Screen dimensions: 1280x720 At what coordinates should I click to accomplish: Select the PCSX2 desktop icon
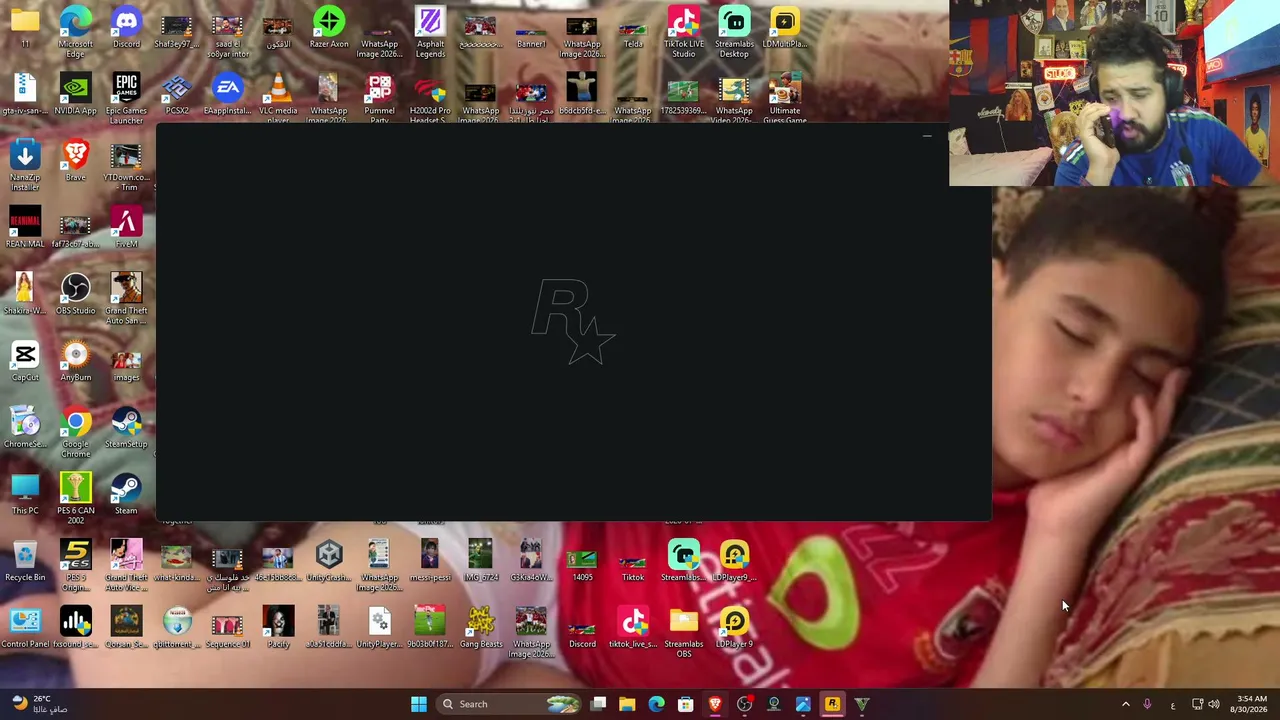177,95
